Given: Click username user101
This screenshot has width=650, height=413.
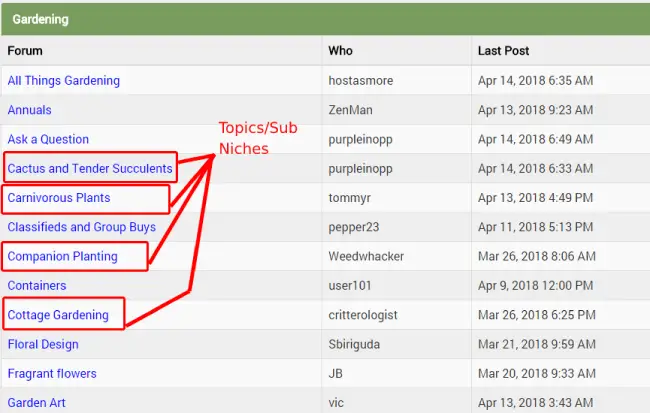Looking at the screenshot, I should tap(349, 286).
